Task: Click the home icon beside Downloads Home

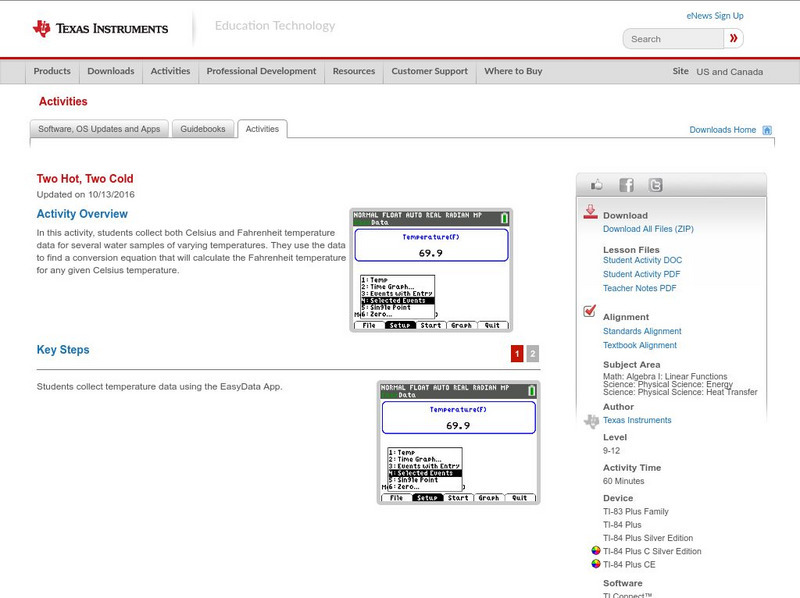Action: coord(767,130)
